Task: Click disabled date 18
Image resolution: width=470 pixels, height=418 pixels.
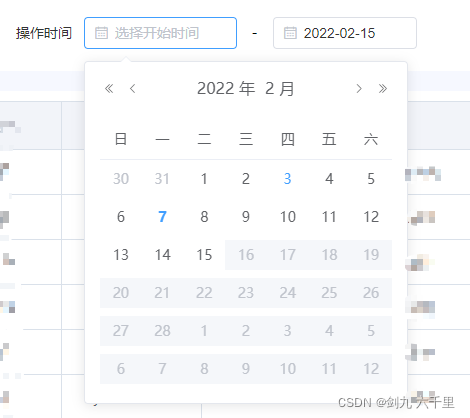Action: [x=329, y=255]
